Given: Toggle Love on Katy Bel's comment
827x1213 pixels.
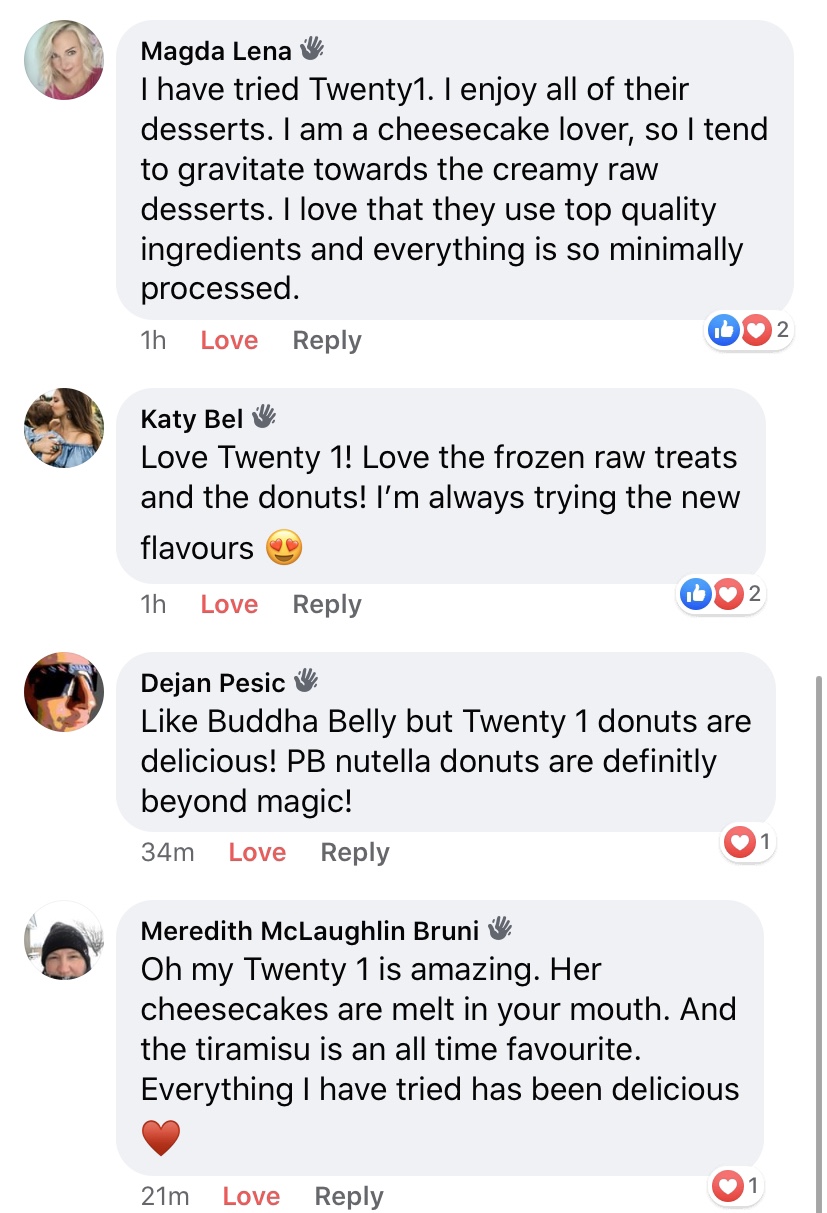Looking at the screenshot, I should click(x=229, y=604).
